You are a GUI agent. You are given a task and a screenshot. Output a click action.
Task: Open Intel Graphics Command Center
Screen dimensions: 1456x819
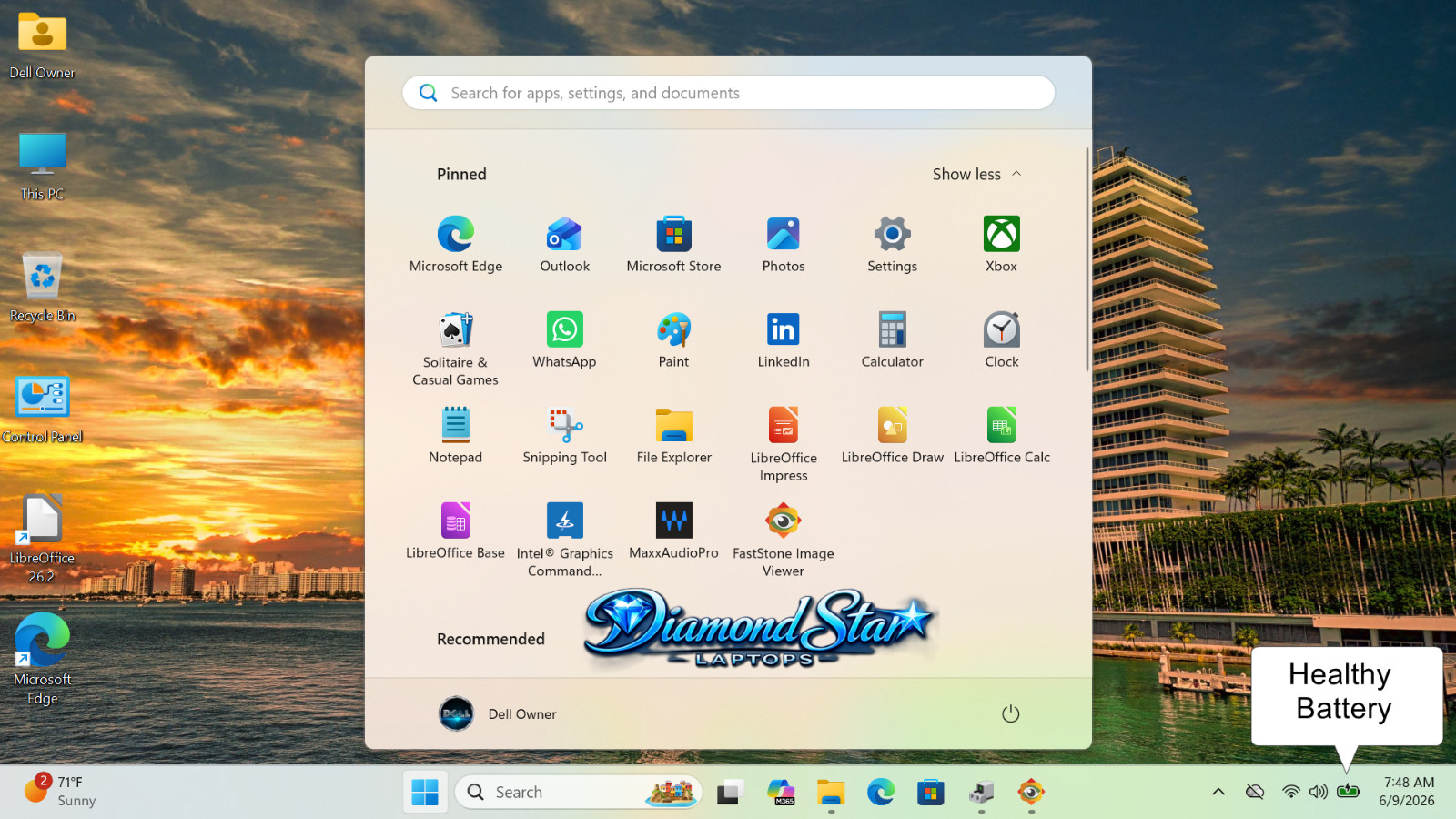(564, 540)
